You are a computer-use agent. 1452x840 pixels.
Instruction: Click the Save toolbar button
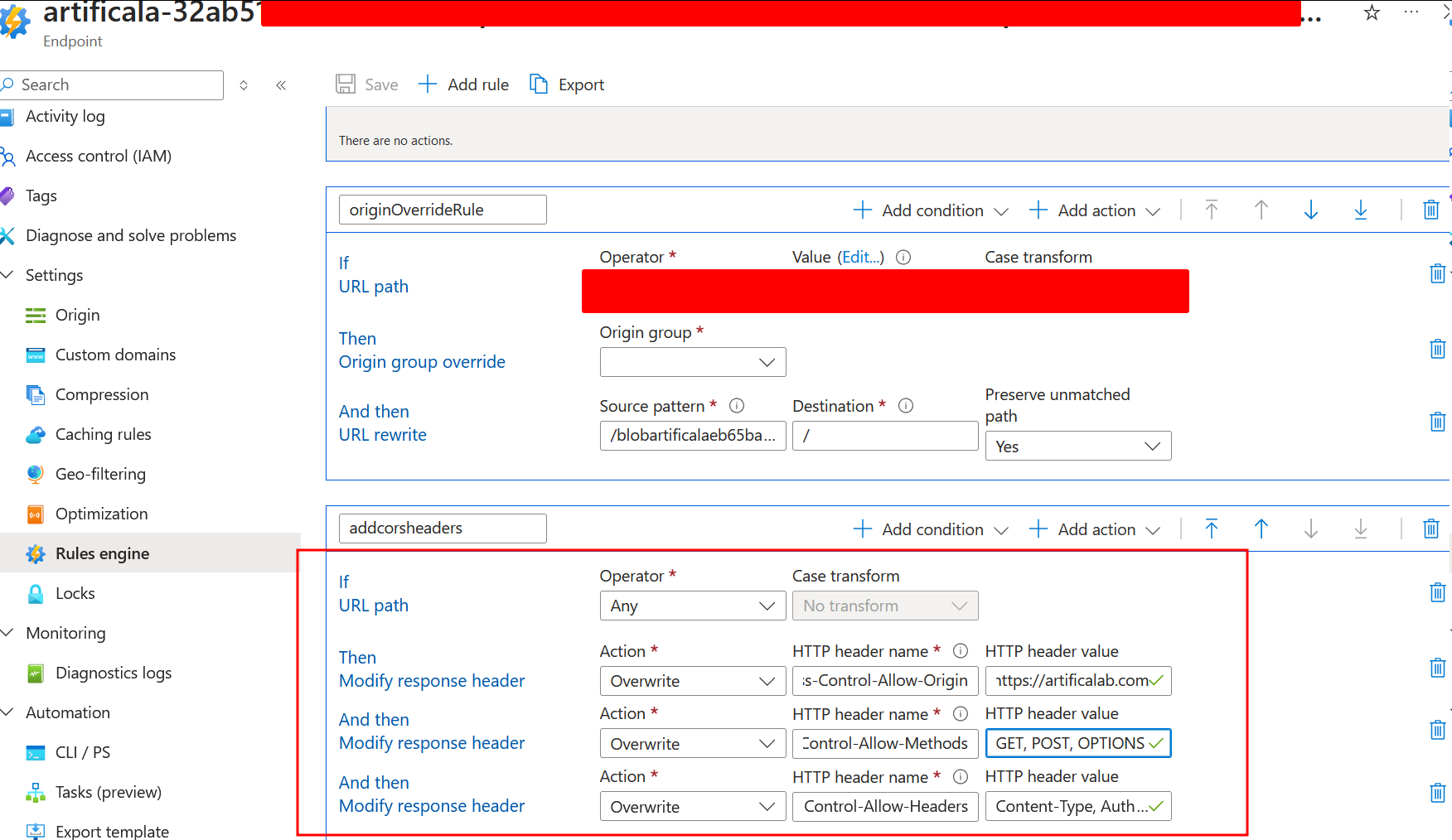(x=366, y=84)
